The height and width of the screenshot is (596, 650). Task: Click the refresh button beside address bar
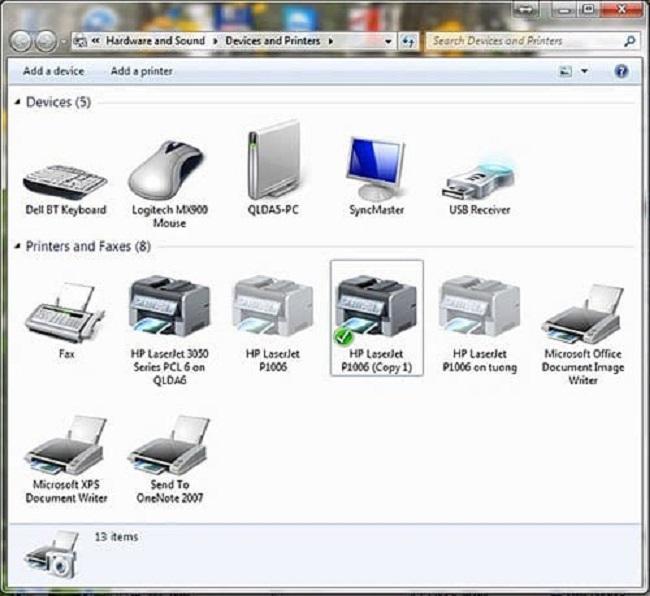[x=408, y=41]
